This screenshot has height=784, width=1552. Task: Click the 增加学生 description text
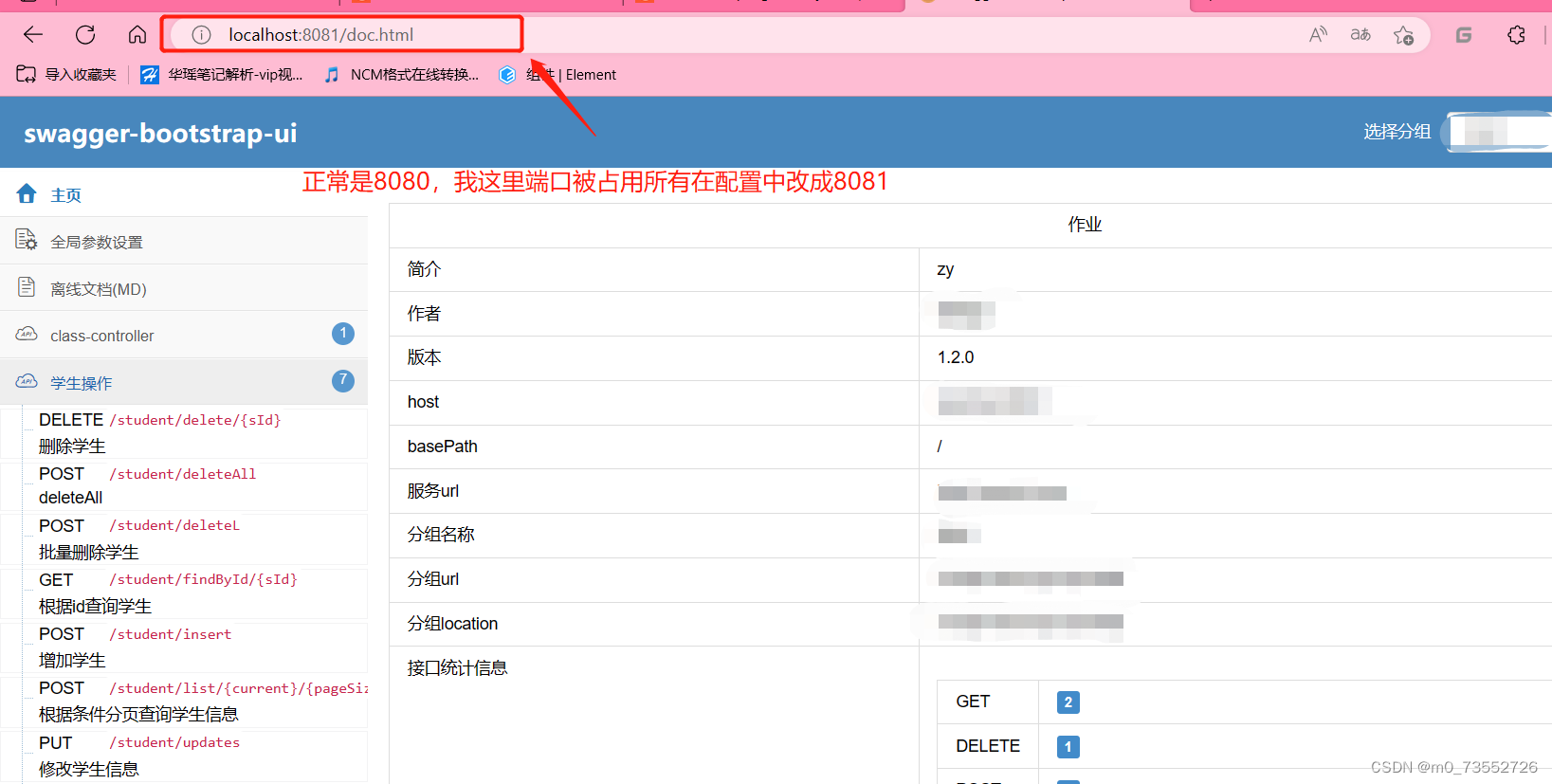pyautogui.click(x=72, y=660)
